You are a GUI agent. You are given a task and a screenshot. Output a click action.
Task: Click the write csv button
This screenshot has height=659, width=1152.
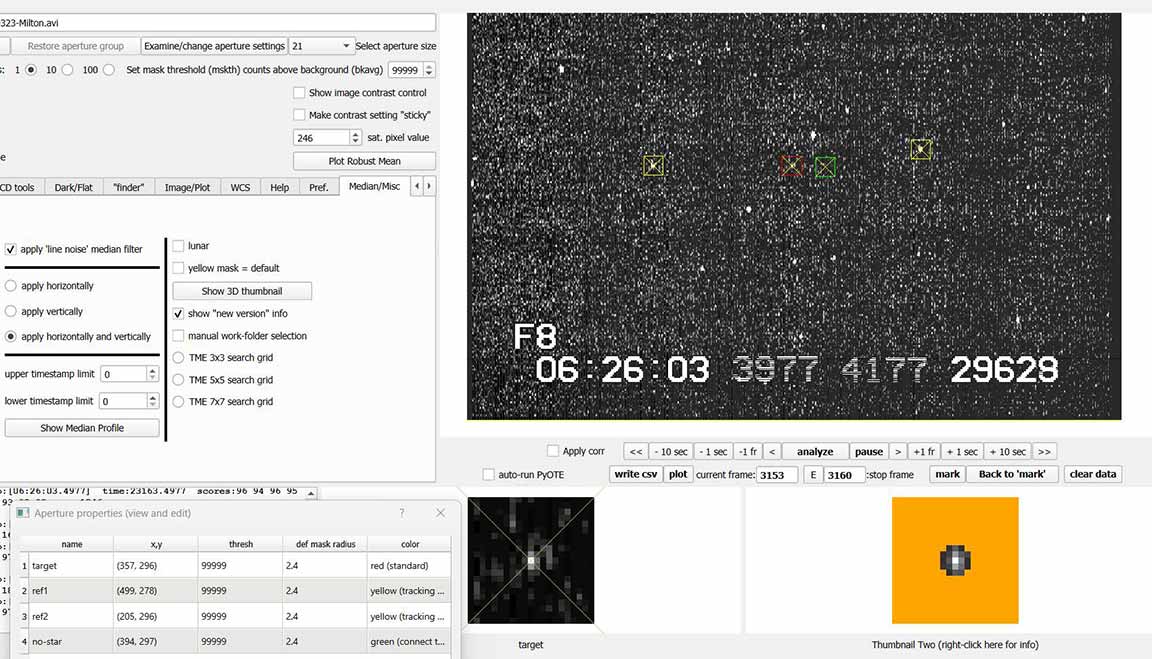[x=635, y=474]
